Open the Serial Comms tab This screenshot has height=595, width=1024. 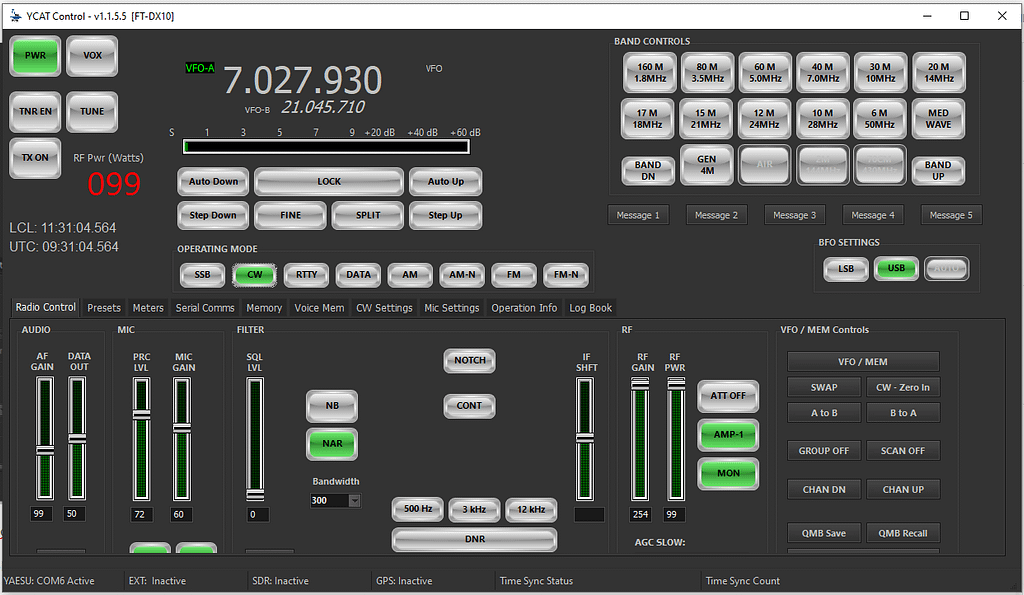tap(205, 308)
